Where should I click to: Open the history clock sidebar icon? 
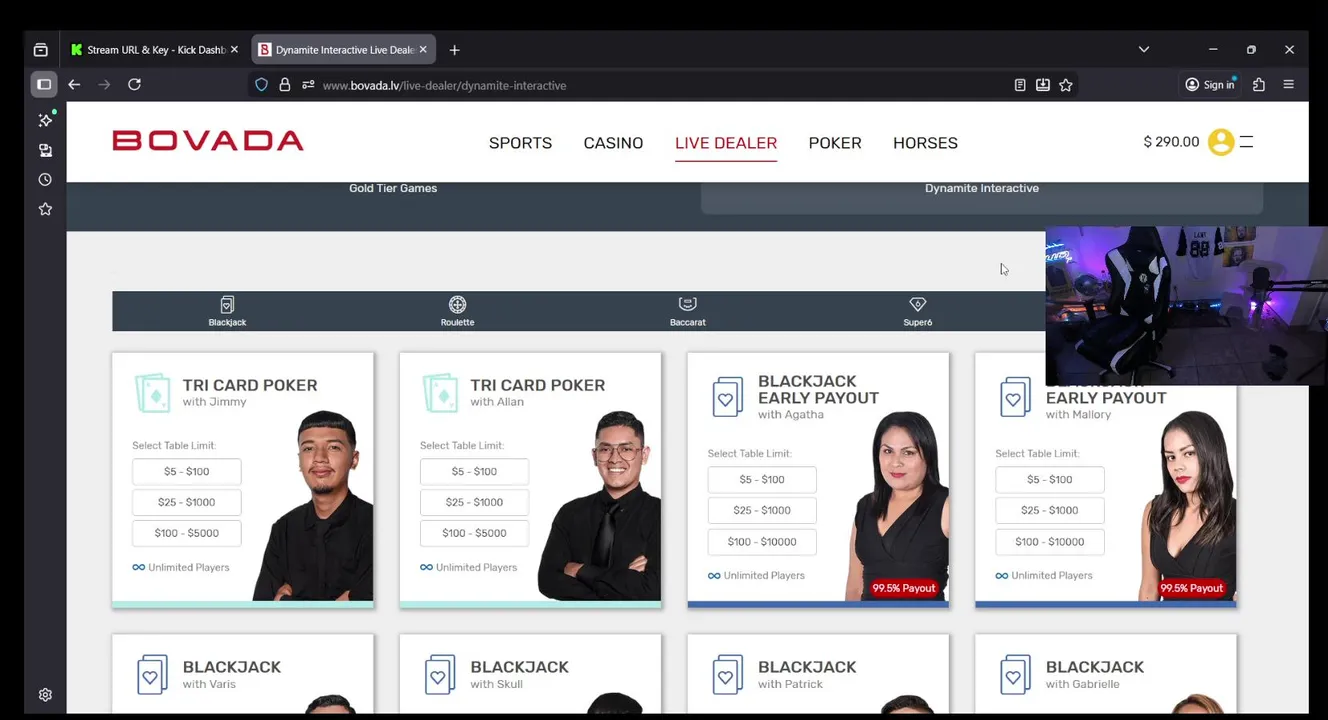click(x=45, y=180)
